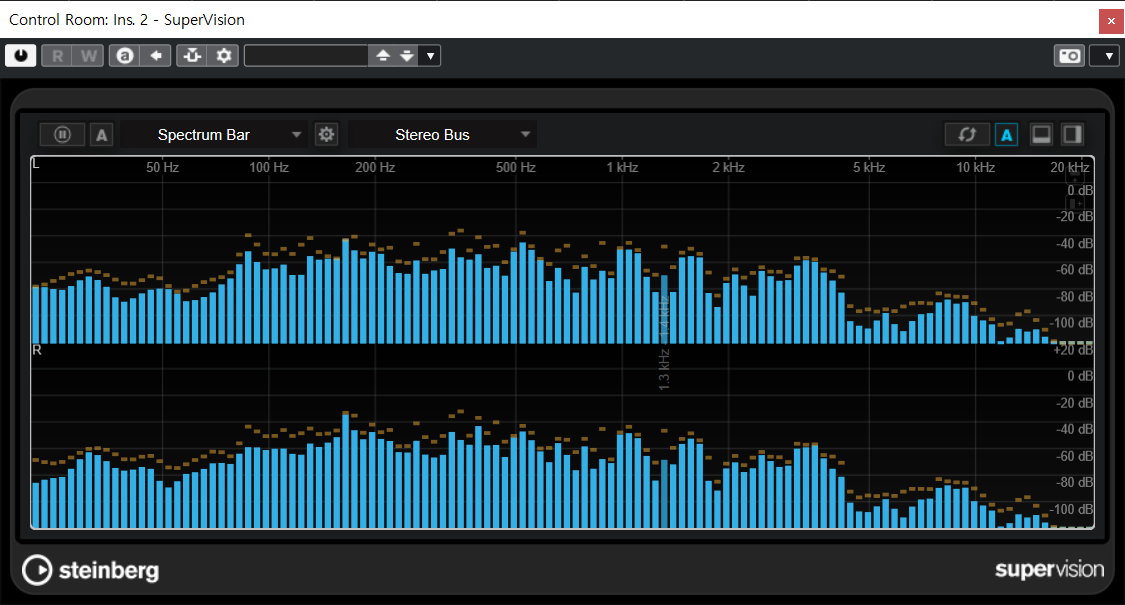Pause the SuperVision measurement

click(x=62, y=134)
